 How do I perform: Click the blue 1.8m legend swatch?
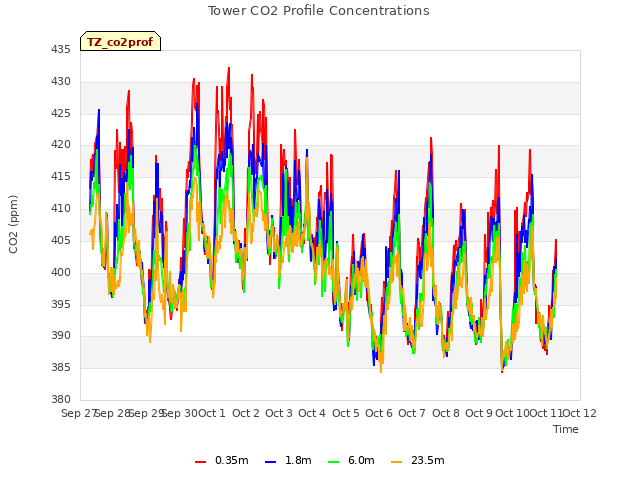(x=270, y=462)
